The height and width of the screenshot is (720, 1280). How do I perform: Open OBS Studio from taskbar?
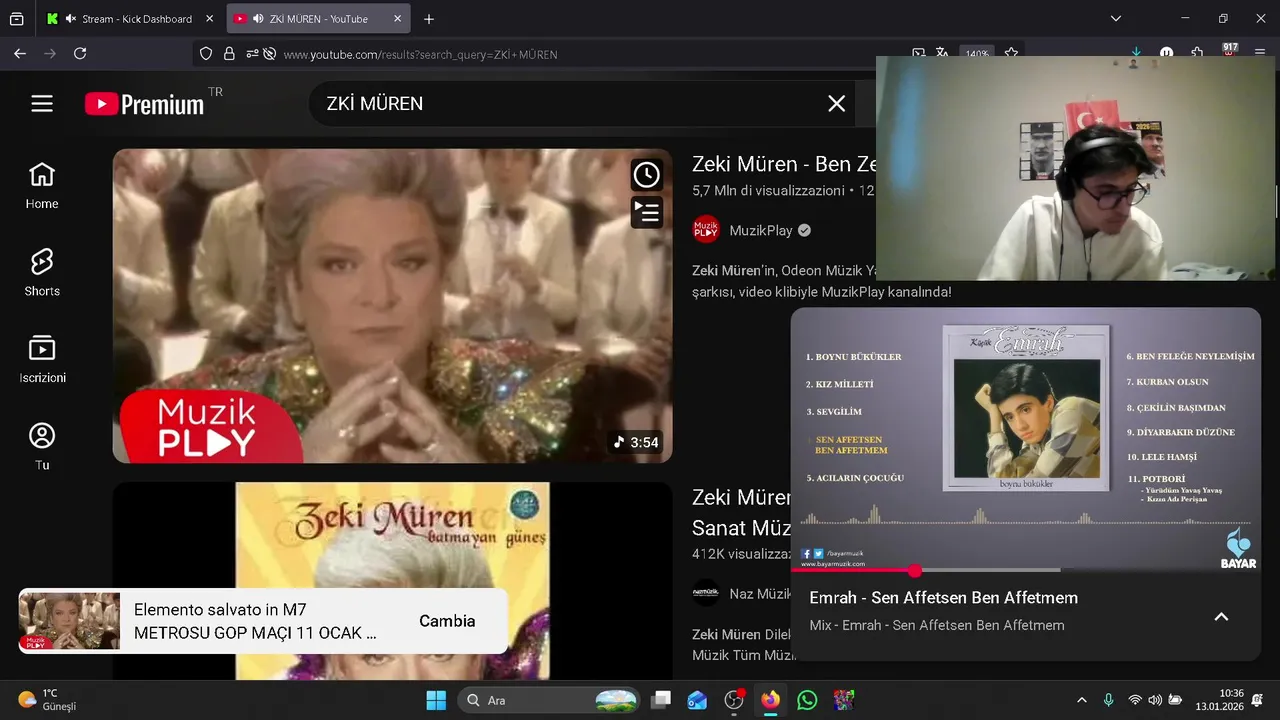point(734,700)
